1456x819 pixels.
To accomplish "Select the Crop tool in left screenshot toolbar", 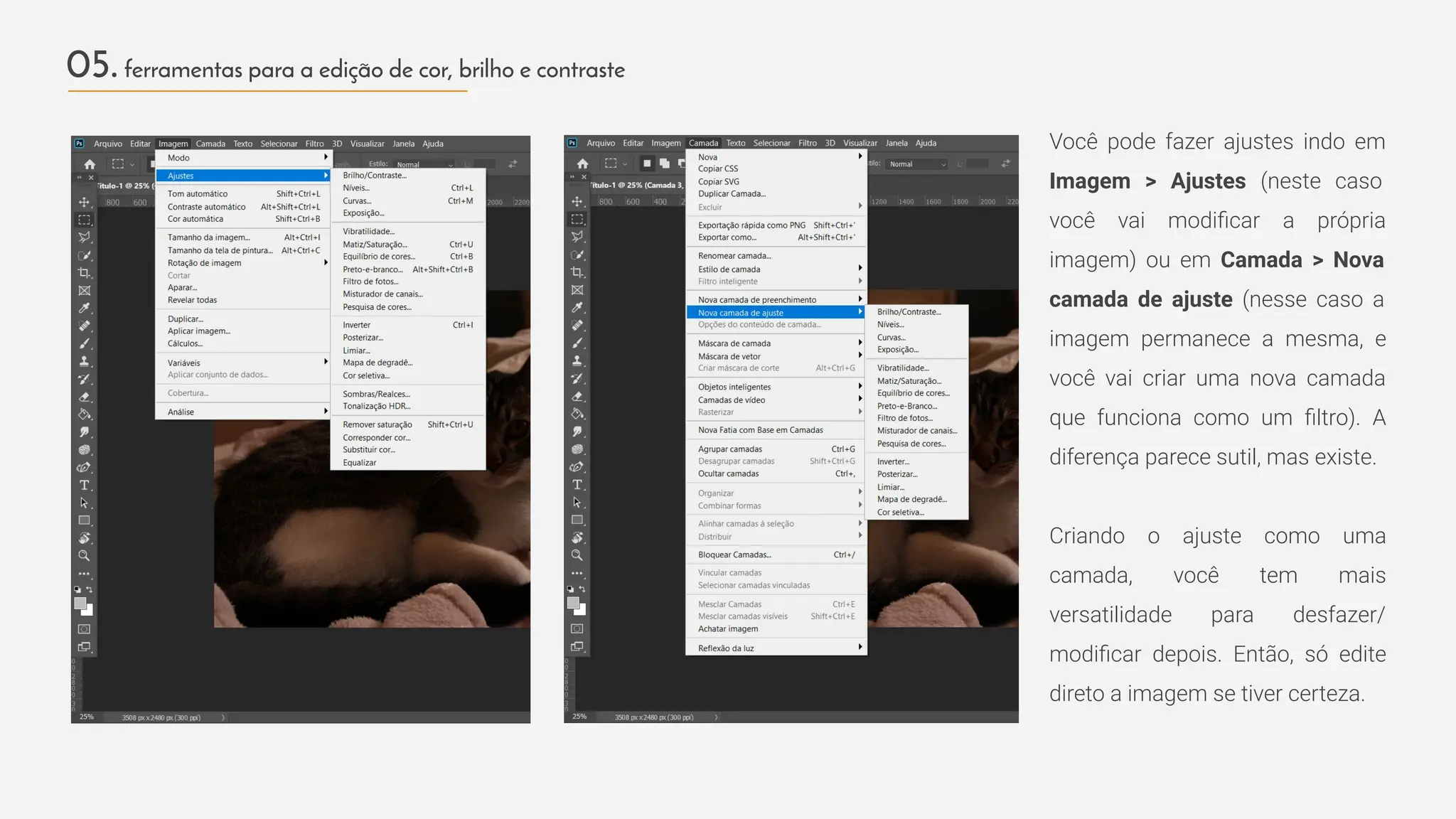I will point(84,273).
